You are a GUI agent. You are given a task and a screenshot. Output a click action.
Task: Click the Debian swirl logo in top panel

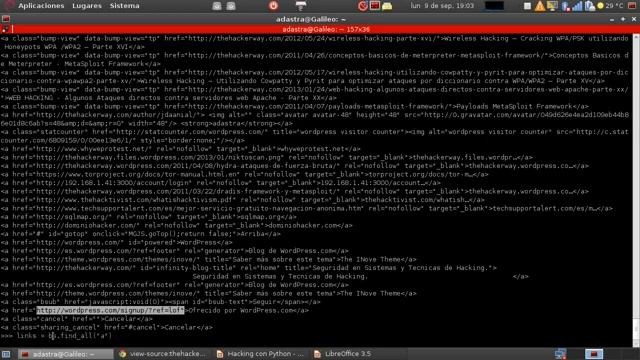pos(9,5)
